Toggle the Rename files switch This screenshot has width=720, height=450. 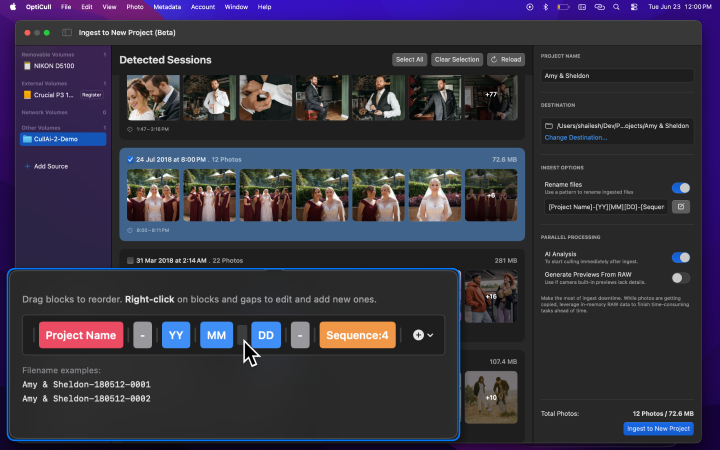[681, 188]
